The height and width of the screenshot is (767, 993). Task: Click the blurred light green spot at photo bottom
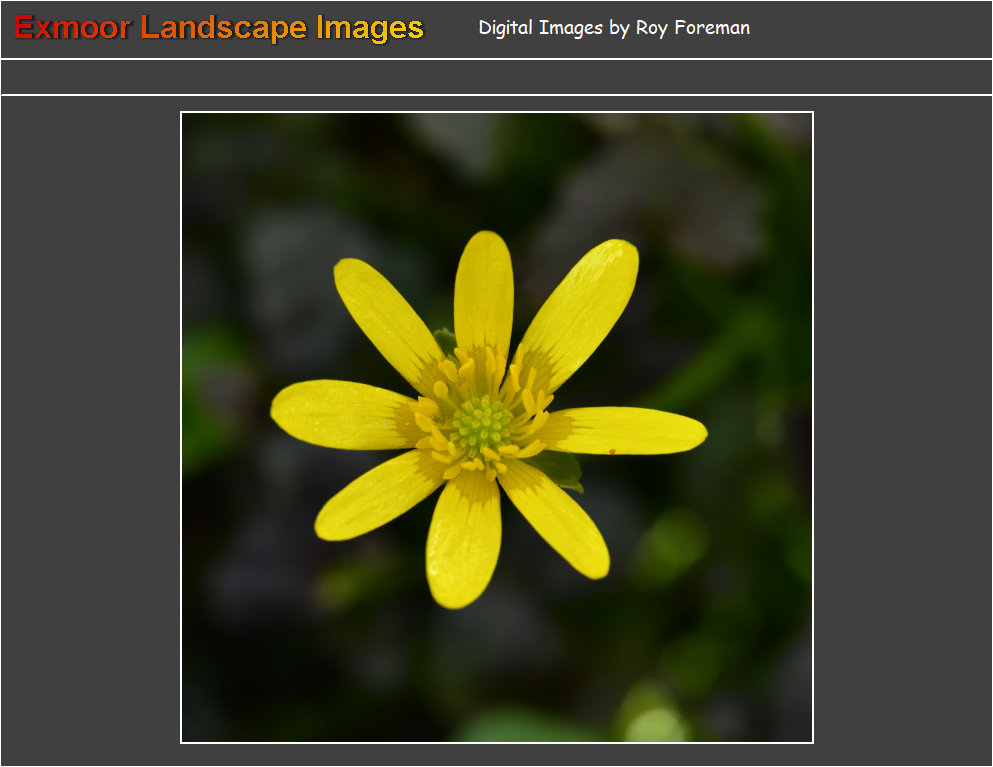pos(655,724)
